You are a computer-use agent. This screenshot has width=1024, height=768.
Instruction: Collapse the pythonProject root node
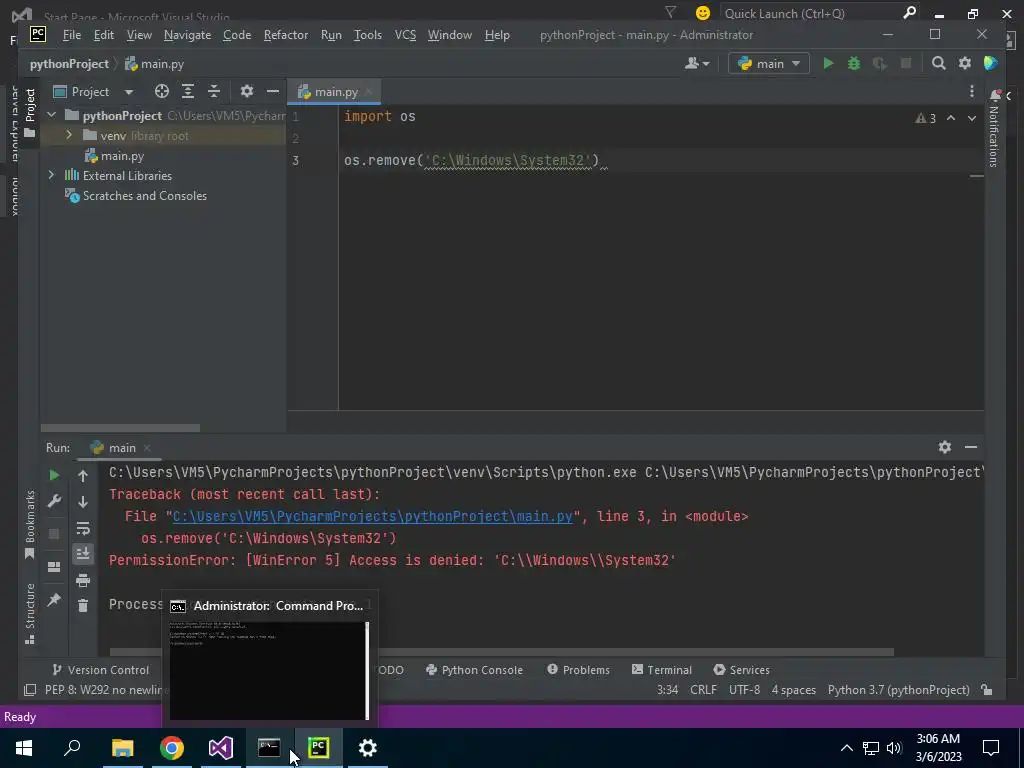click(x=52, y=115)
